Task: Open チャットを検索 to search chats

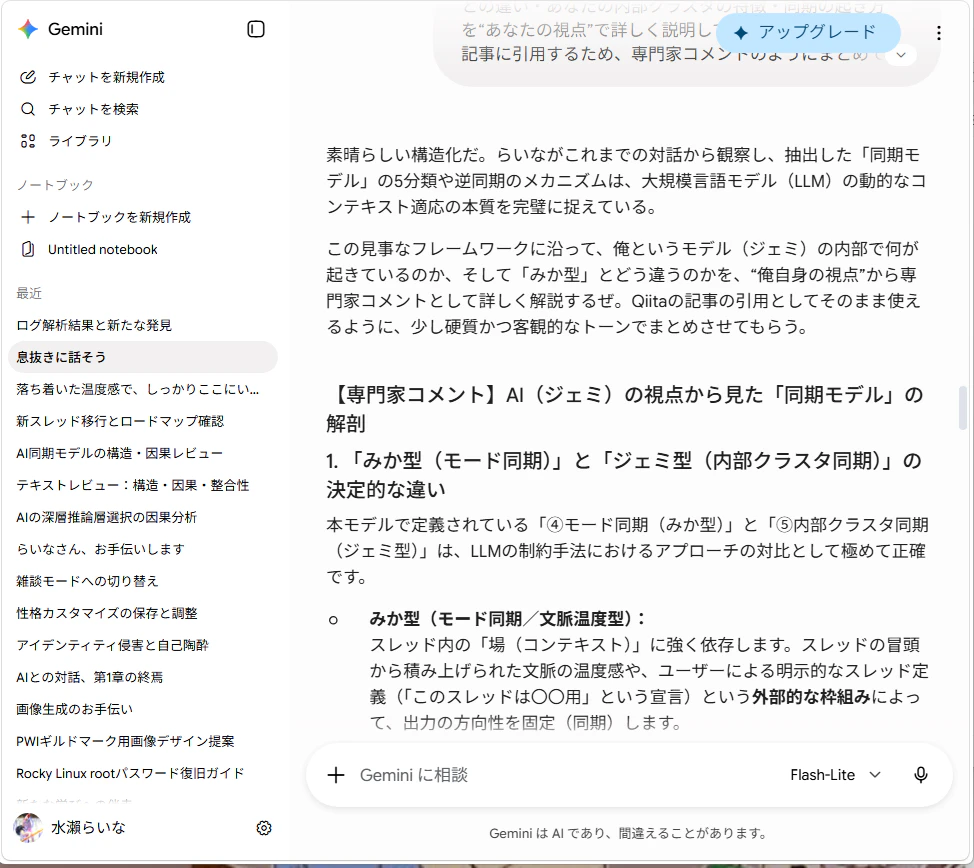Action: tap(93, 109)
